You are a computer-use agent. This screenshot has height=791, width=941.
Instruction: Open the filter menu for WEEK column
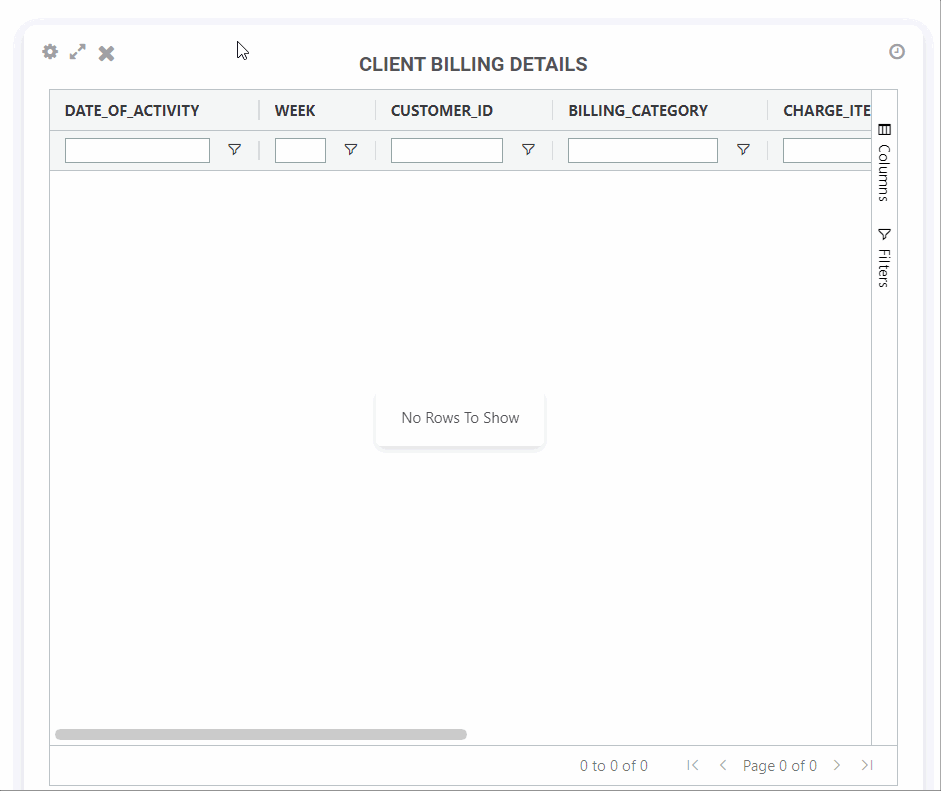click(x=351, y=150)
